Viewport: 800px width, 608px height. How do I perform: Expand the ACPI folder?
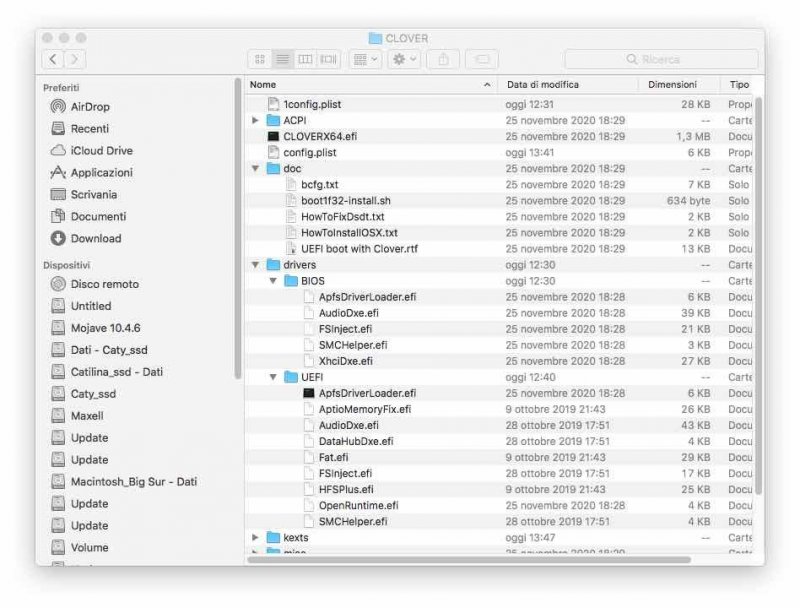click(x=255, y=120)
